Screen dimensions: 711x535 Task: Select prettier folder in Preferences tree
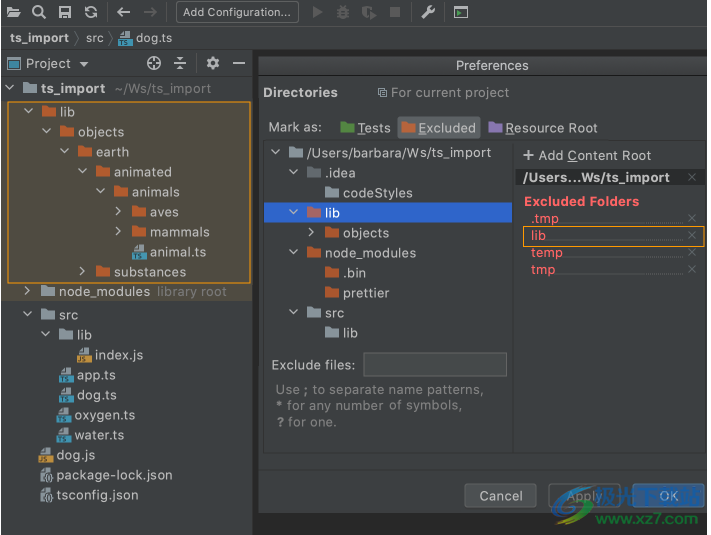[357, 293]
